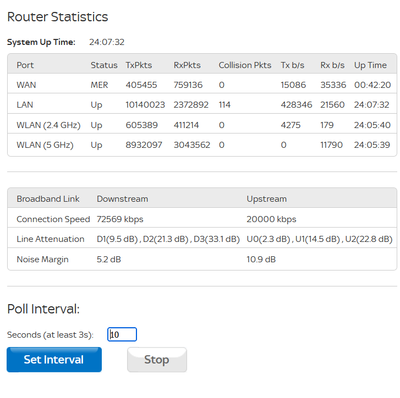Click LAN Tx b/s value 428346
400x398 pixels.
(x=296, y=105)
